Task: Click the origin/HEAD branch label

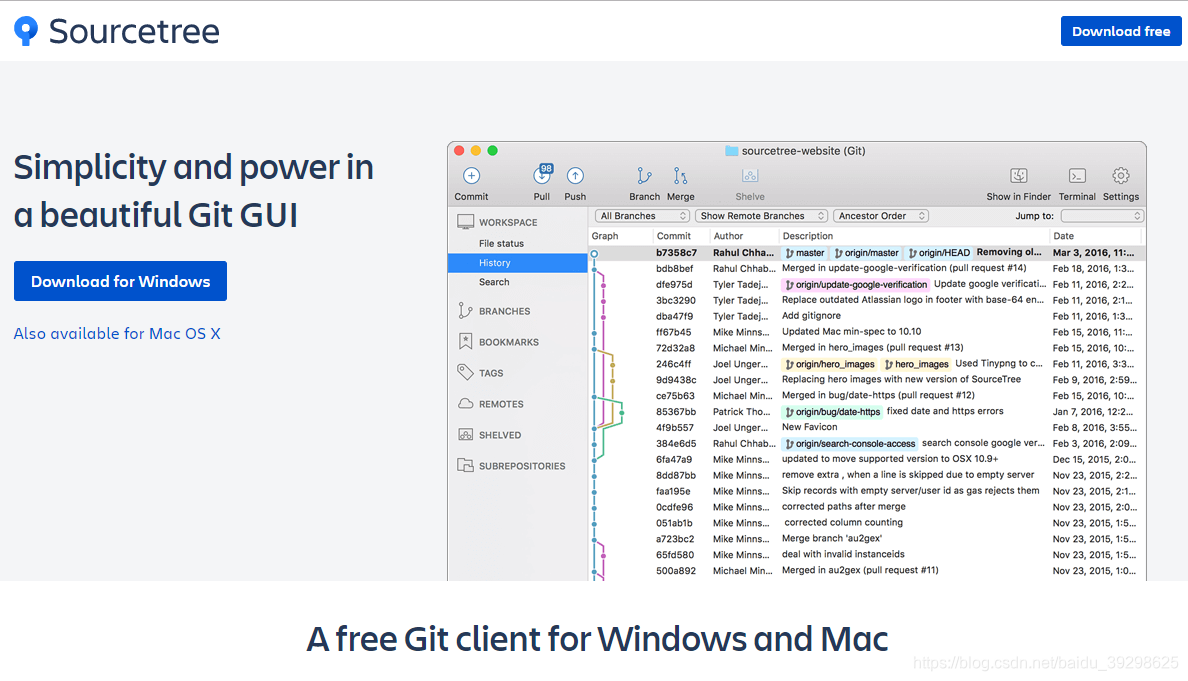Action: tap(939, 252)
